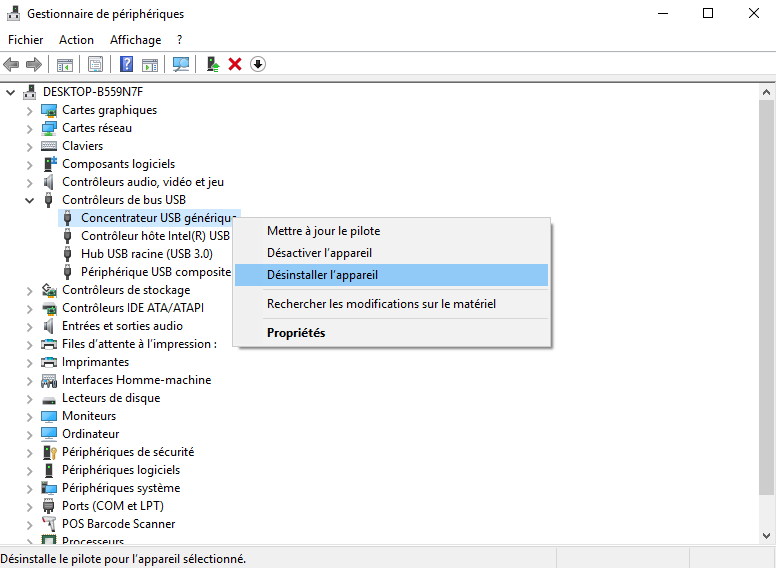Select the POS Barcode Scanner entry

118,524
